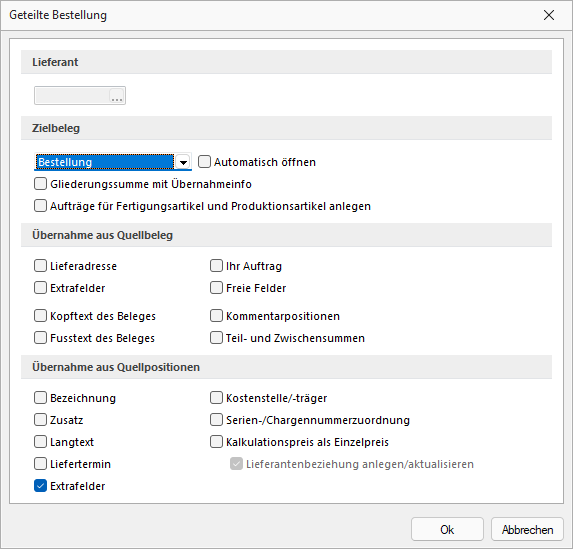The width and height of the screenshot is (573, 549).
Task: Confirm dialog with Ok button
Action: 447,529
